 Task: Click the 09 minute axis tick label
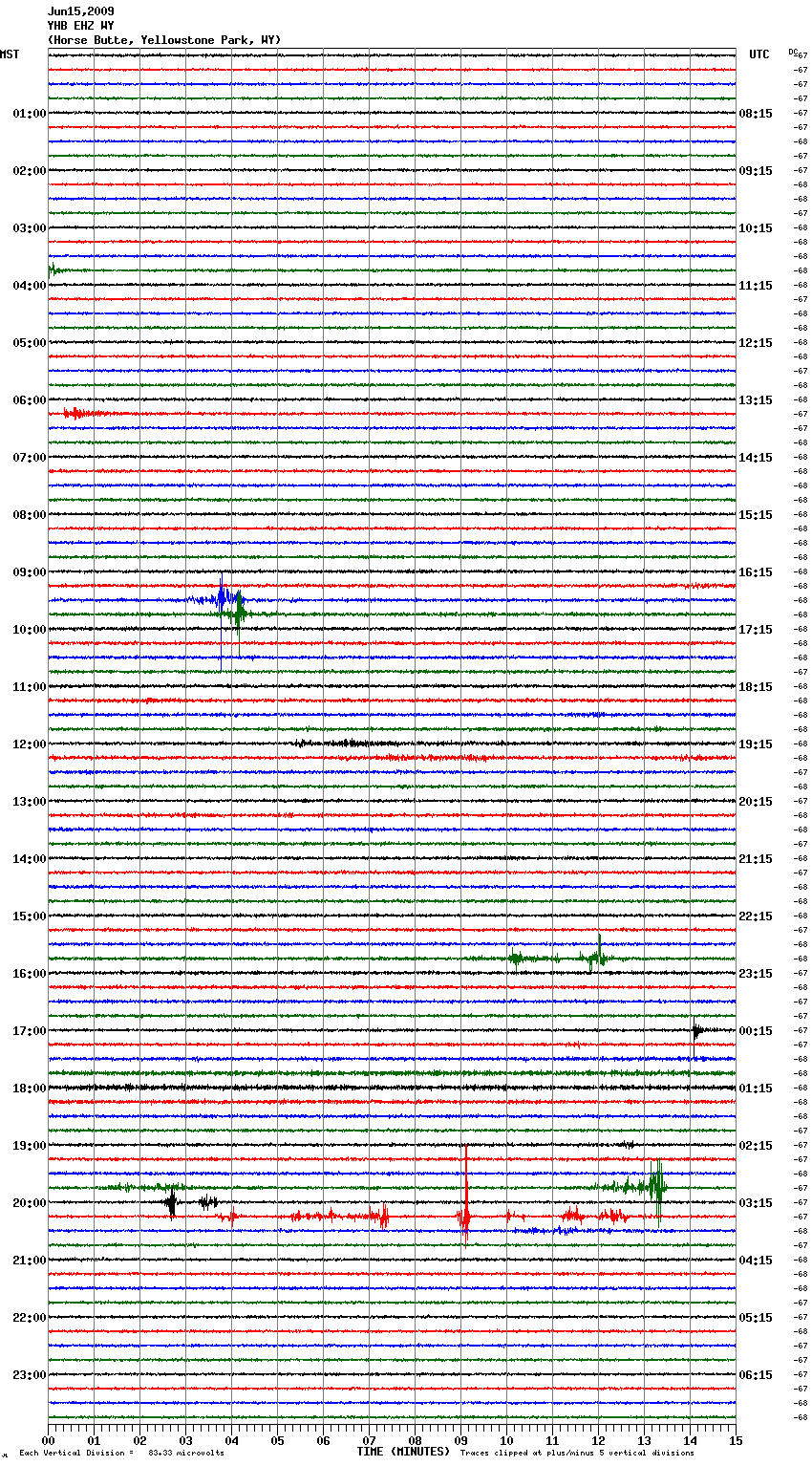(460, 1440)
